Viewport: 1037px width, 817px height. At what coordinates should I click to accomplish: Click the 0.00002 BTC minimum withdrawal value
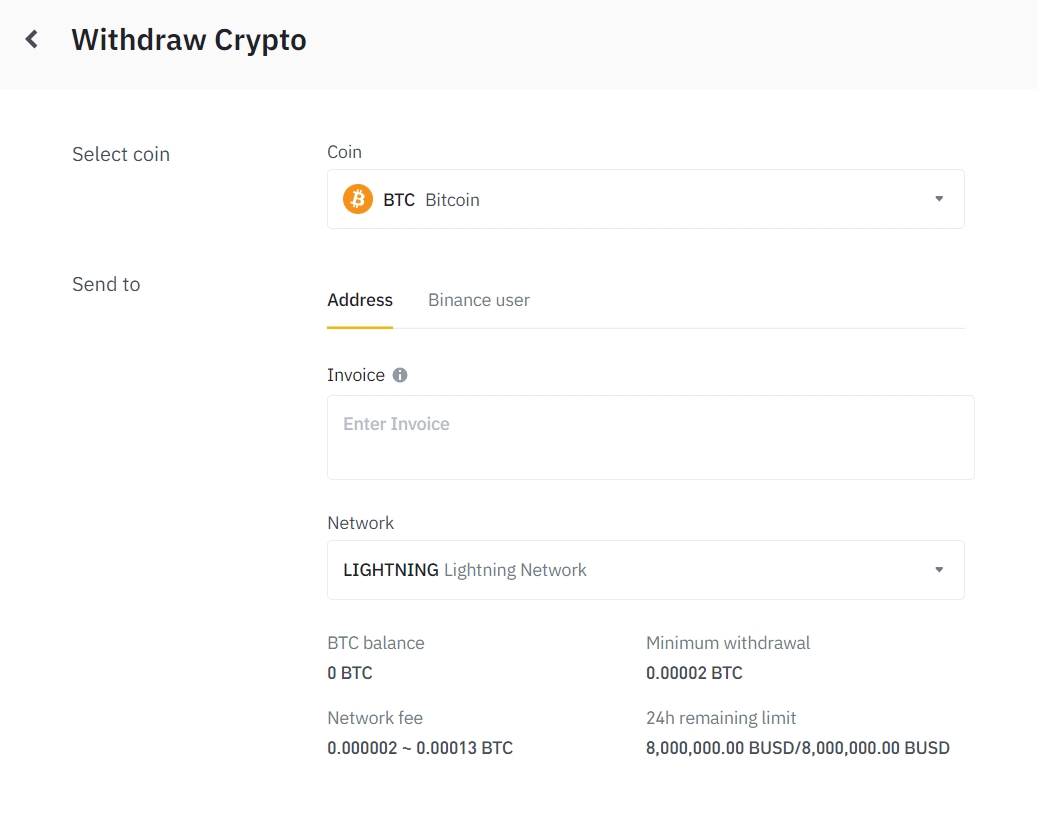coord(694,673)
